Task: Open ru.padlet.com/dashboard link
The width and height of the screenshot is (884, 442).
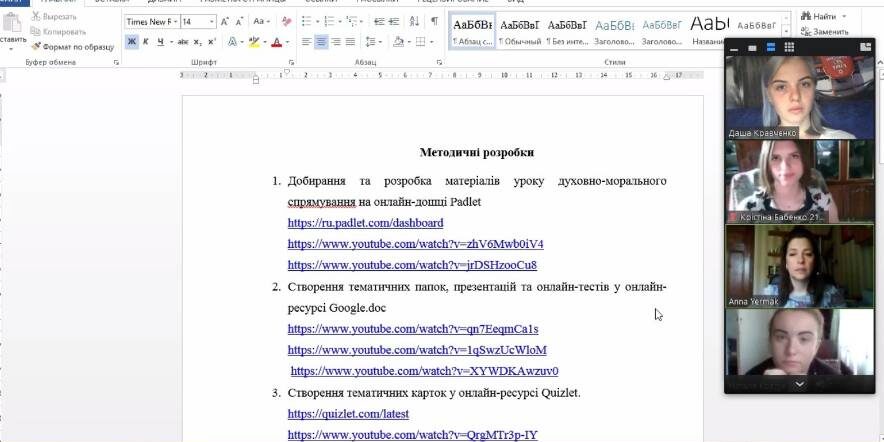Action: [365, 223]
